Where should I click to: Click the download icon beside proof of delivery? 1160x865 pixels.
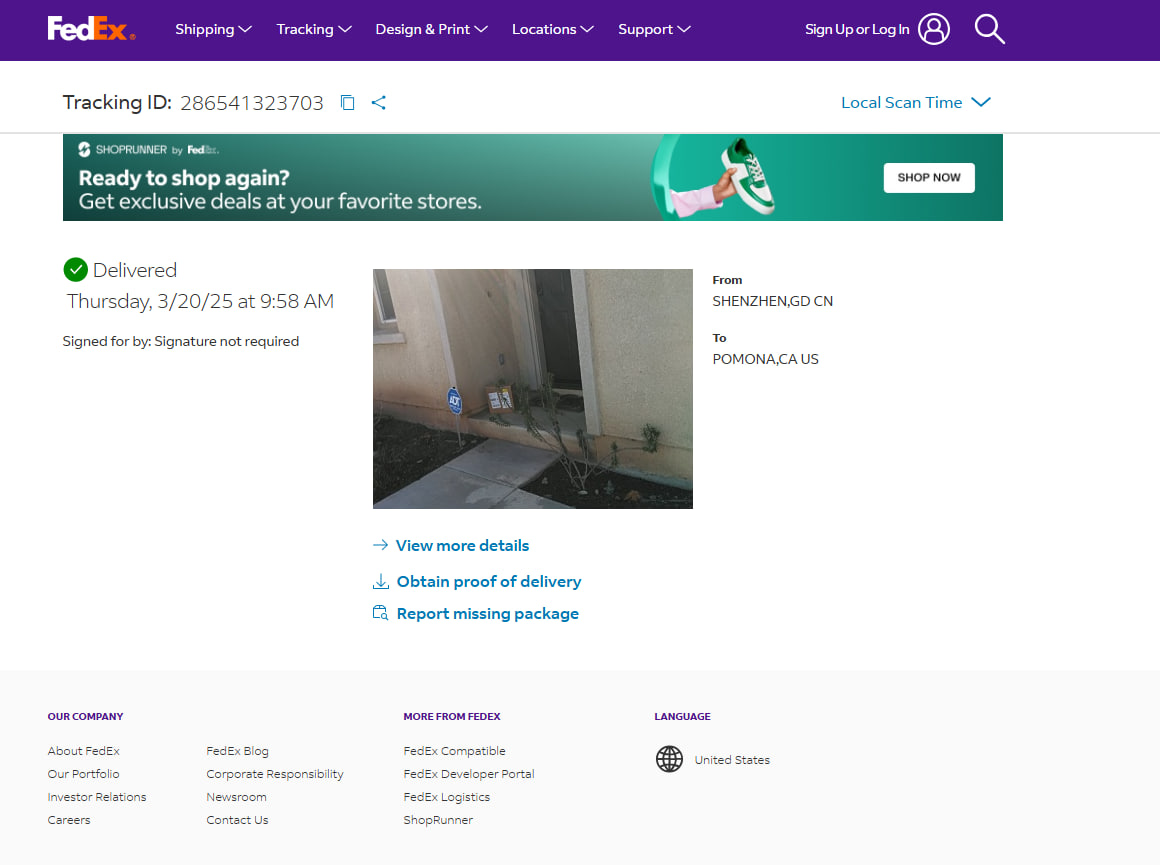[x=380, y=581]
